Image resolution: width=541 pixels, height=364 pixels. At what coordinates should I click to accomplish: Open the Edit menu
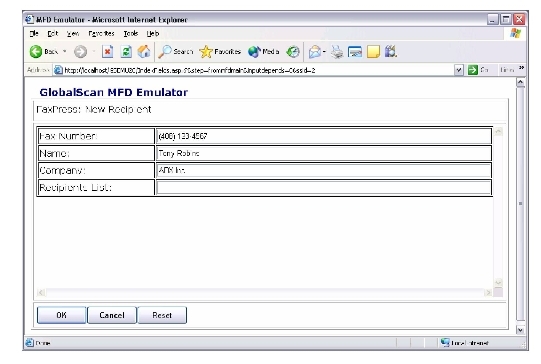coord(53,33)
